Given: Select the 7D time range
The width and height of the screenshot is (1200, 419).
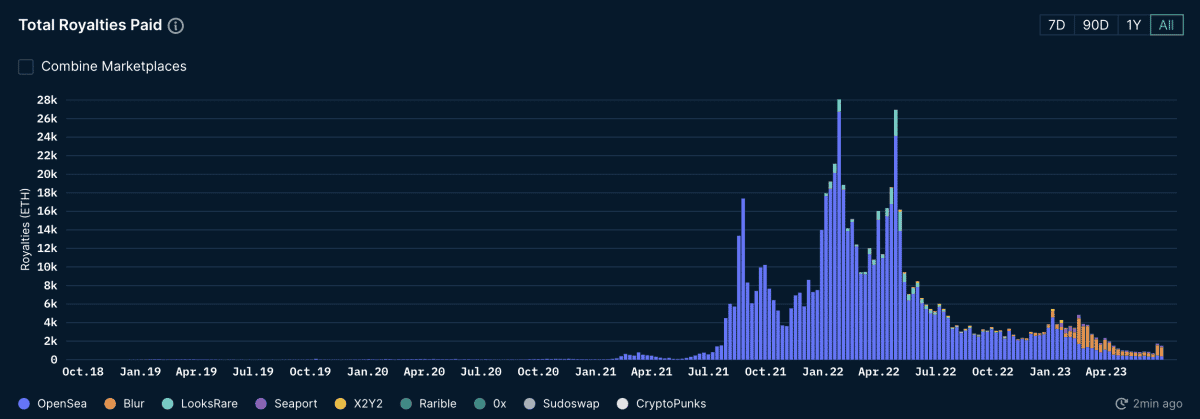Looking at the screenshot, I should coord(1056,25).
